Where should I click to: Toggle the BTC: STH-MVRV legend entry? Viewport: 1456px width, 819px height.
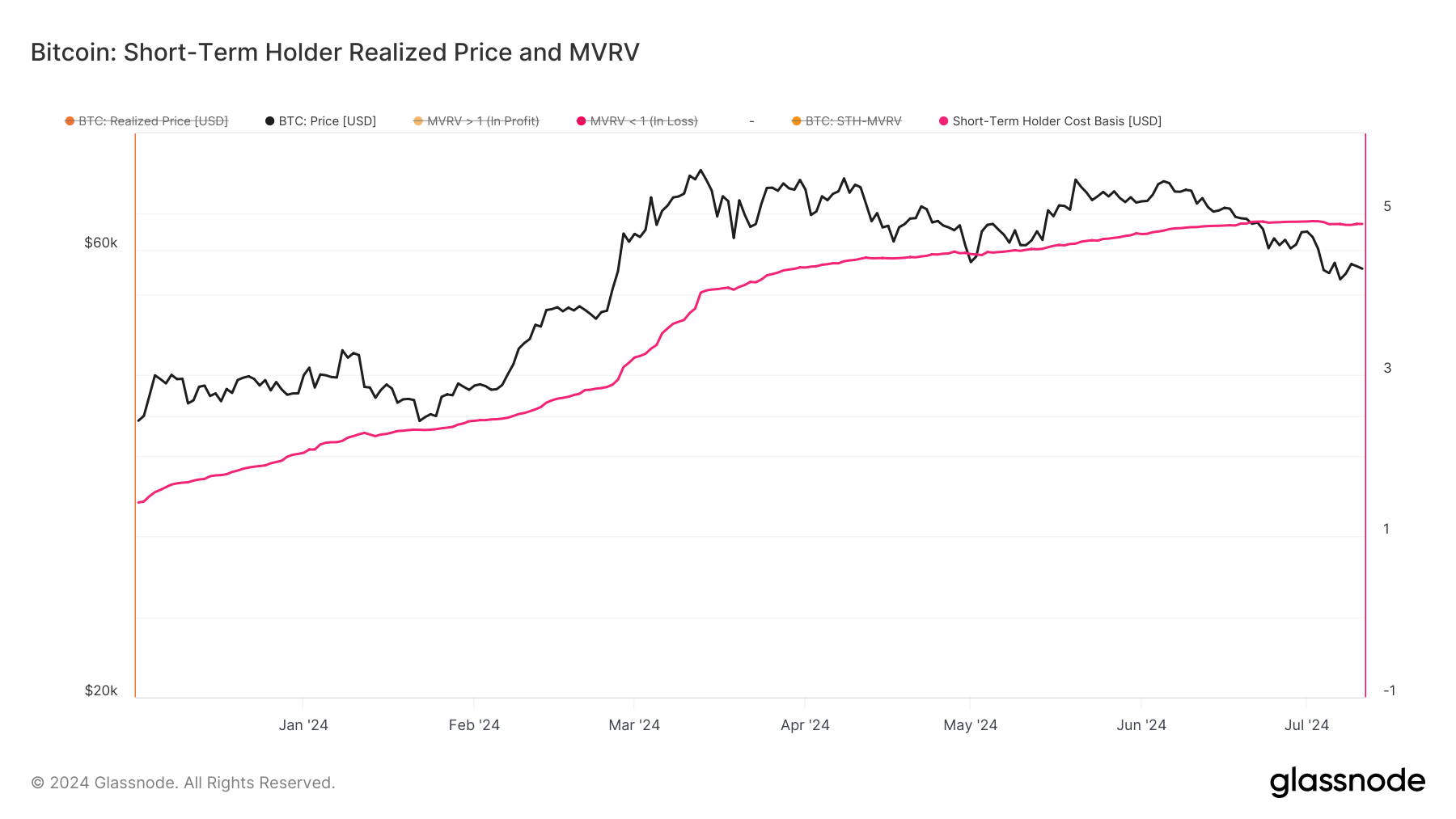847,121
